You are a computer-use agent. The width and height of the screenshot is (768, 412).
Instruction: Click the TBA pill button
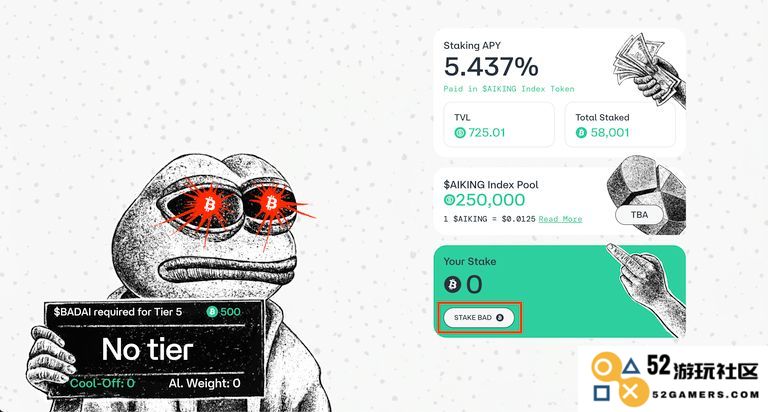[x=639, y=215]
